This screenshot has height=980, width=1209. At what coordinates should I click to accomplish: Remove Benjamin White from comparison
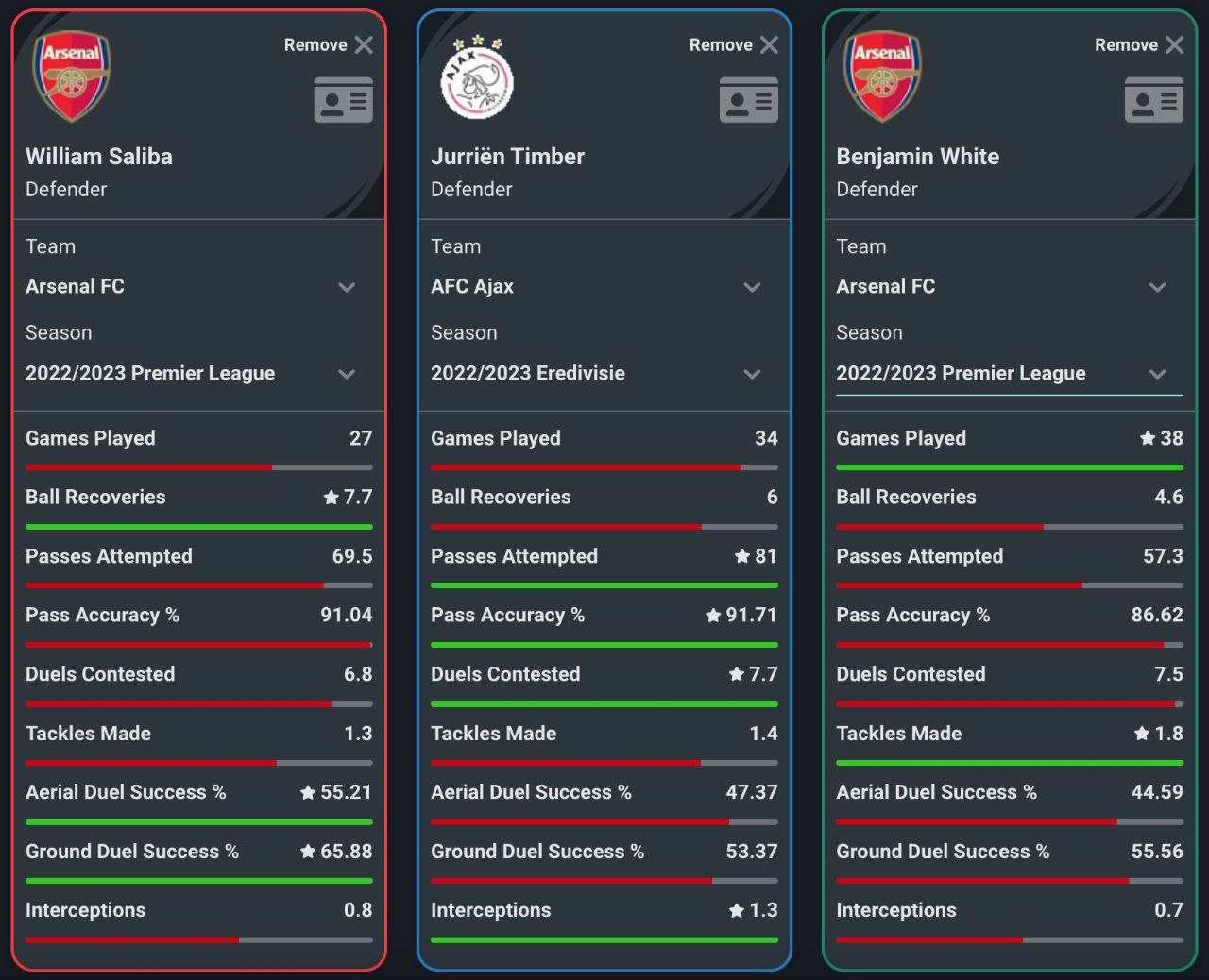coord(1139,44)
